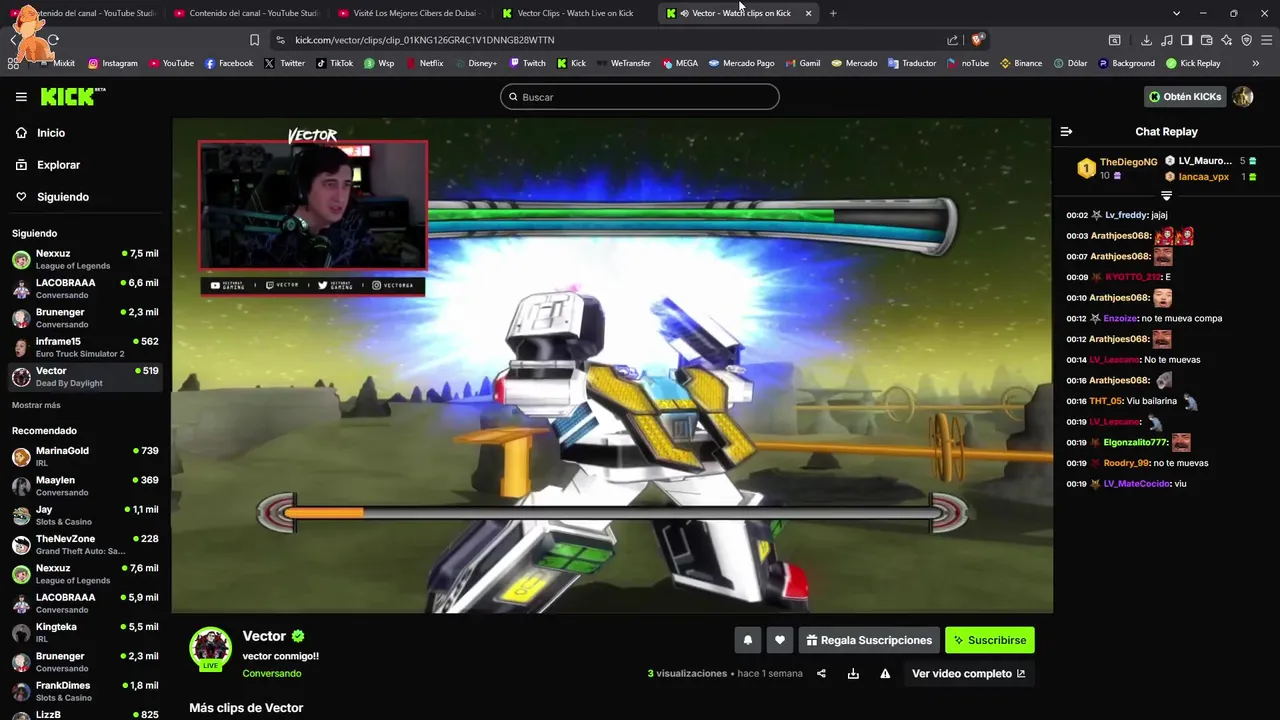This screenshot has width=1280, height=720.
Task: Switch to second YouTube Studio tab
Action: pos(246,13)
